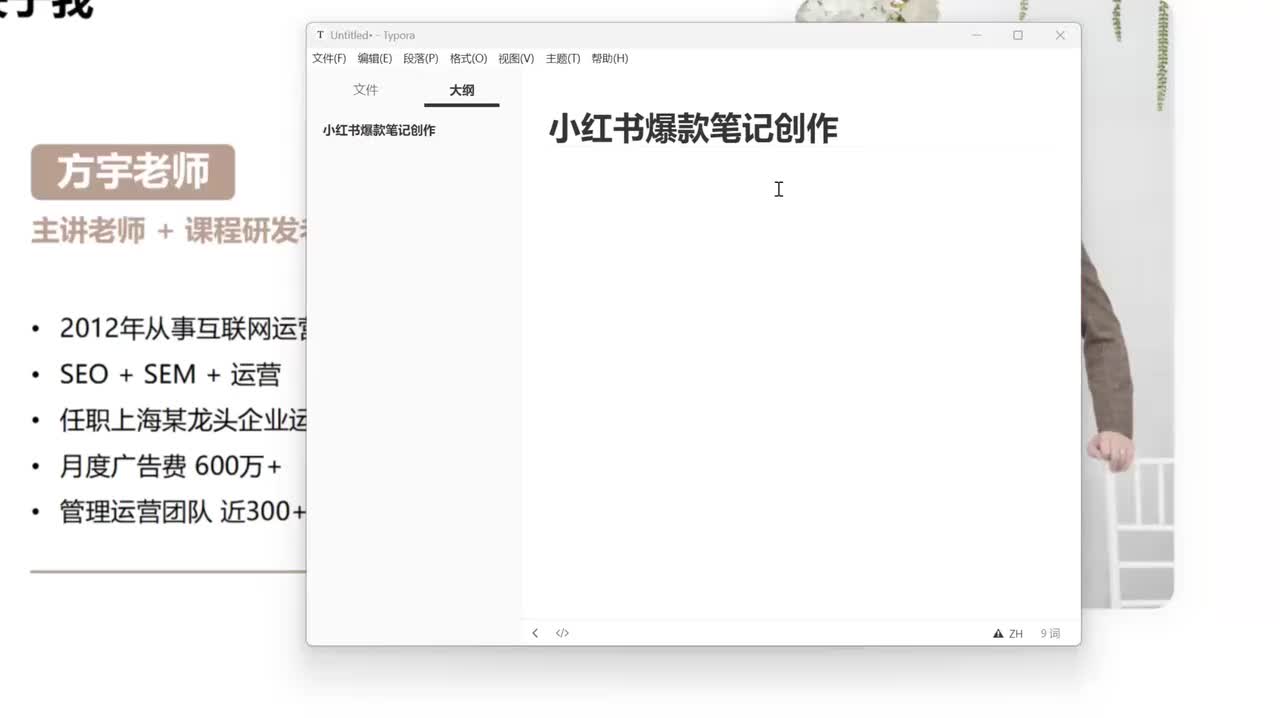
Task: Click the spell check warning ZH indicator
Action: (1008, 634)
